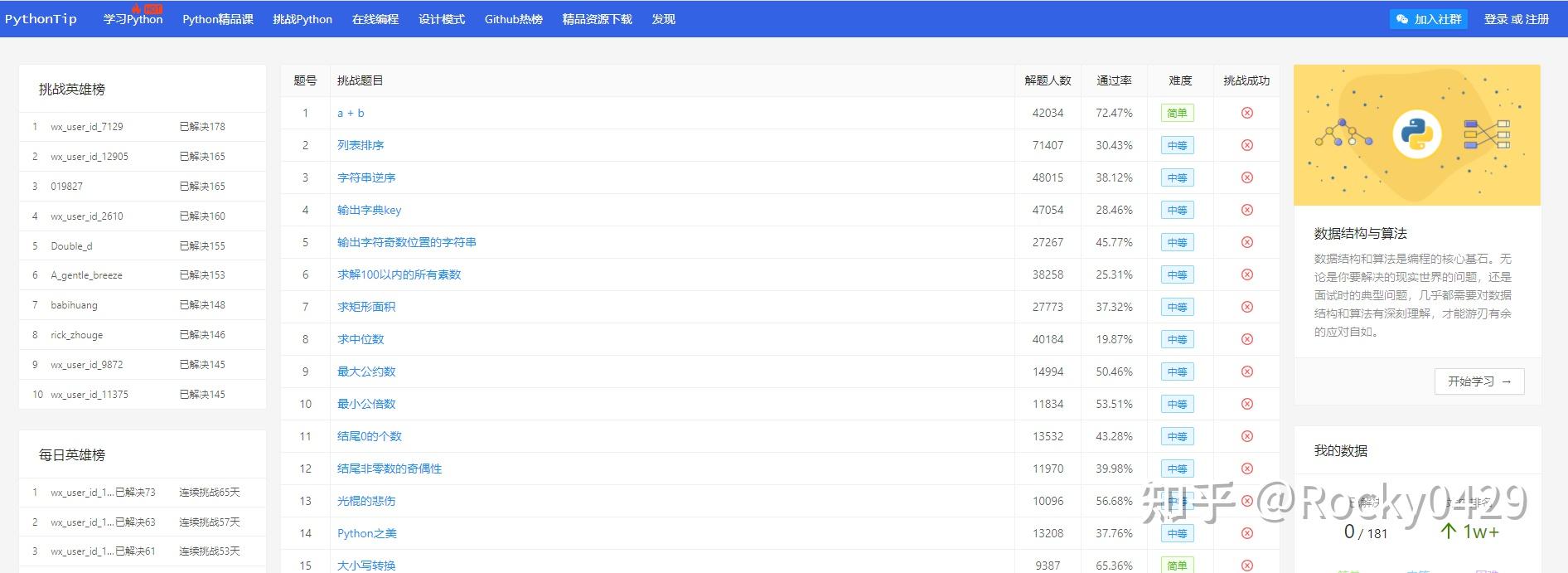Viewport: 1568px width, 573px height.
Task: Click the status icon in the 结尾0的个数 row
Action: [x=1246, y=436]
